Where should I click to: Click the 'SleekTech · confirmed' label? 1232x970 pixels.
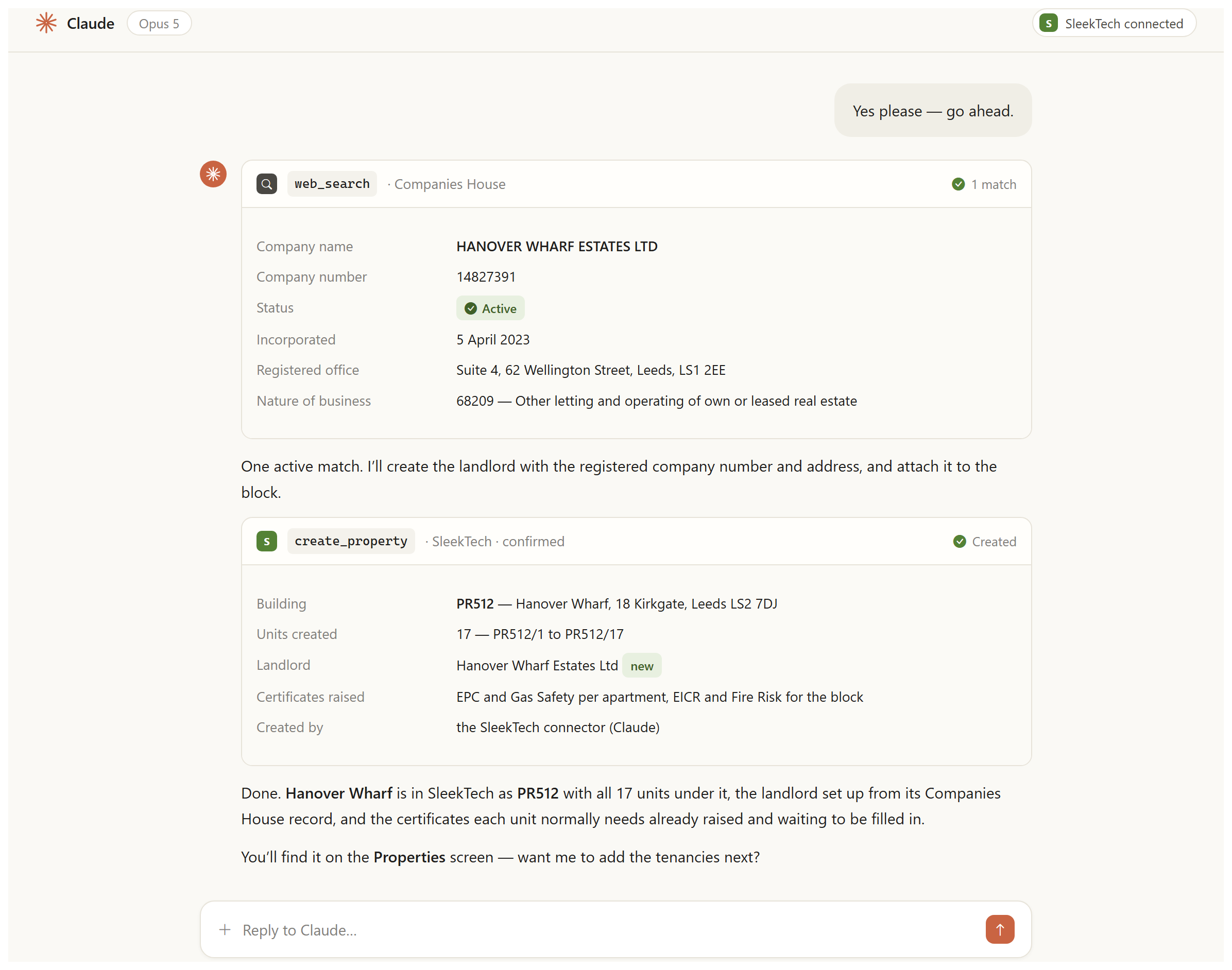coord(498,541)
